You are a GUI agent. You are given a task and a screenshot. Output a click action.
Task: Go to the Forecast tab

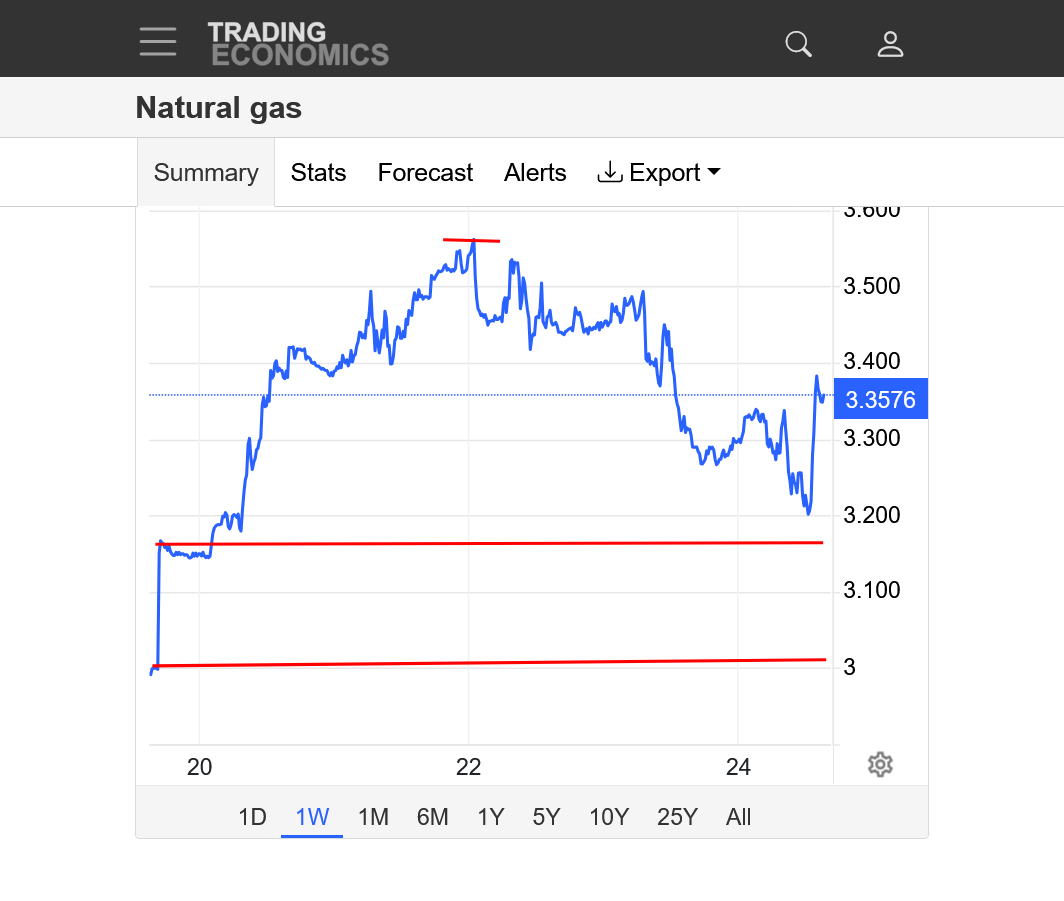[425, 173]
